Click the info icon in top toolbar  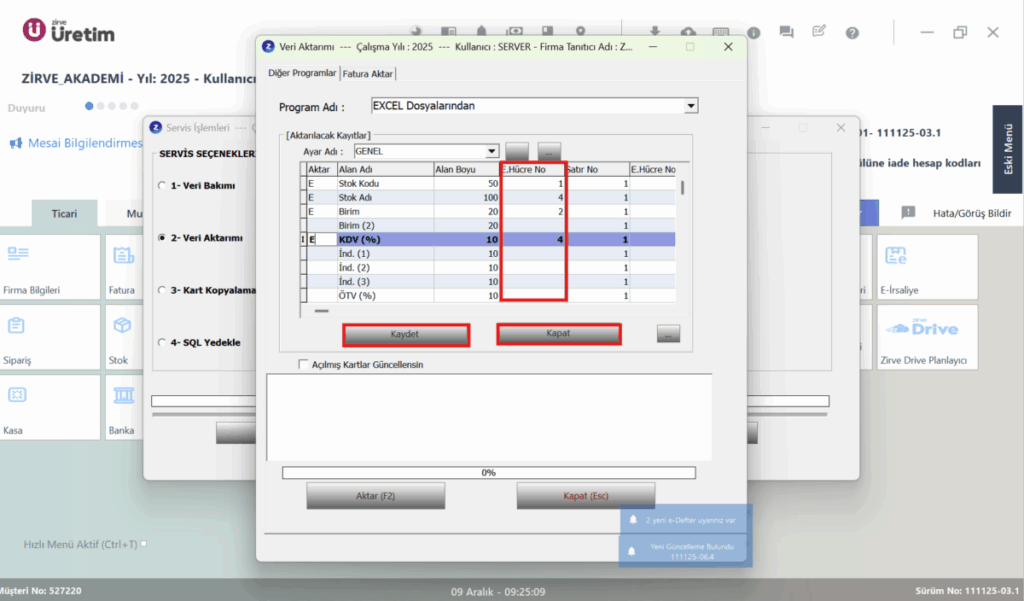click(x=754, y=33)
